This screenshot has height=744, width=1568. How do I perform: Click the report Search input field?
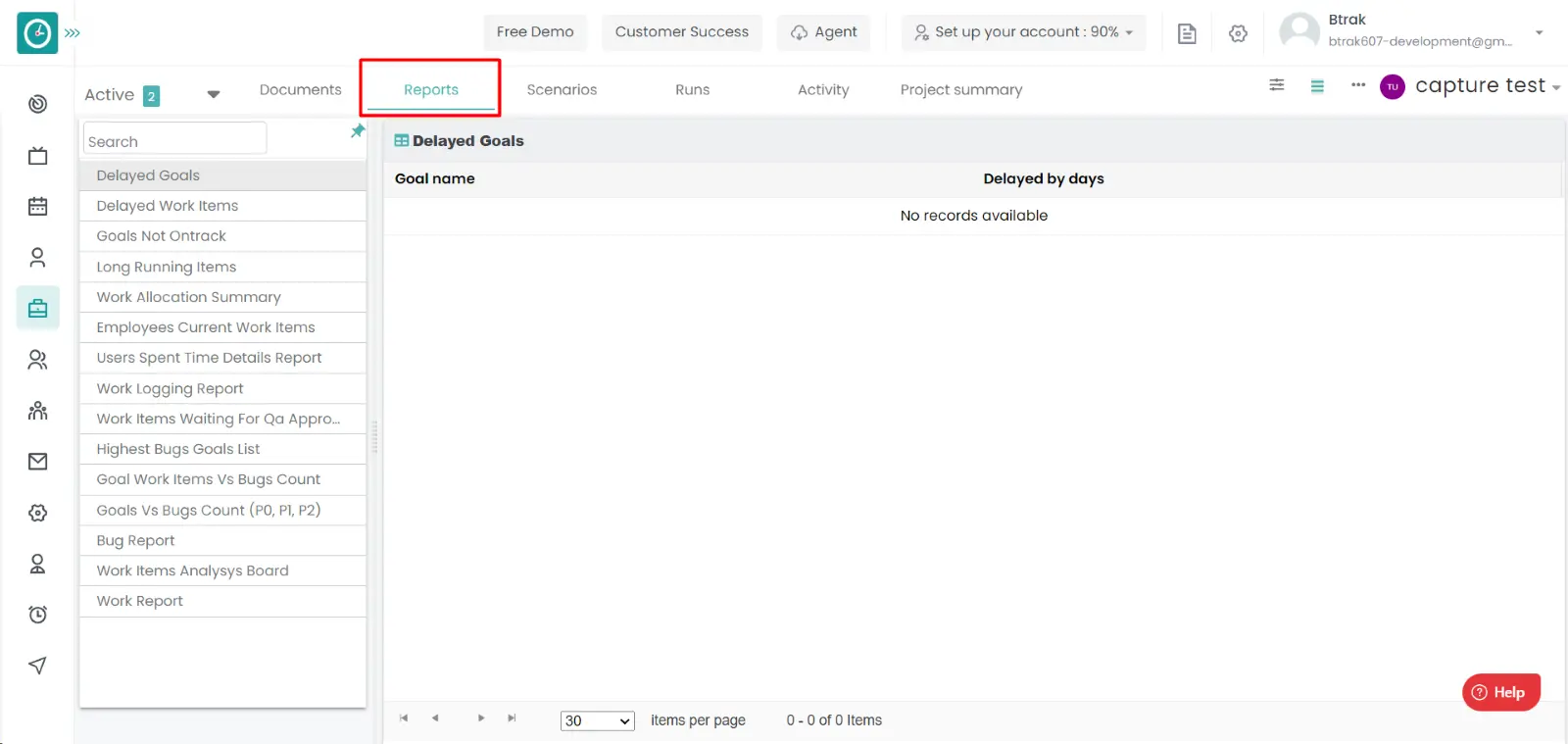point(174,141)
